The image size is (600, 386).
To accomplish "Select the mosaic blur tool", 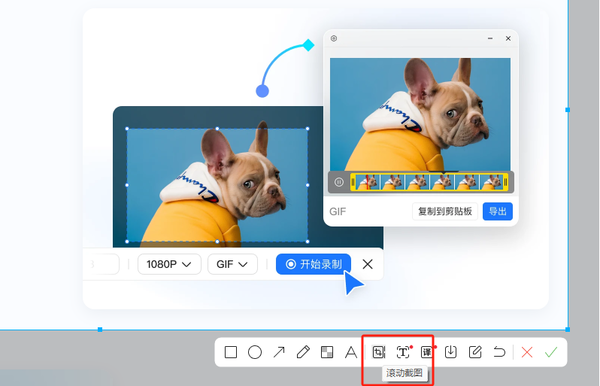I will tap(327, 352).
